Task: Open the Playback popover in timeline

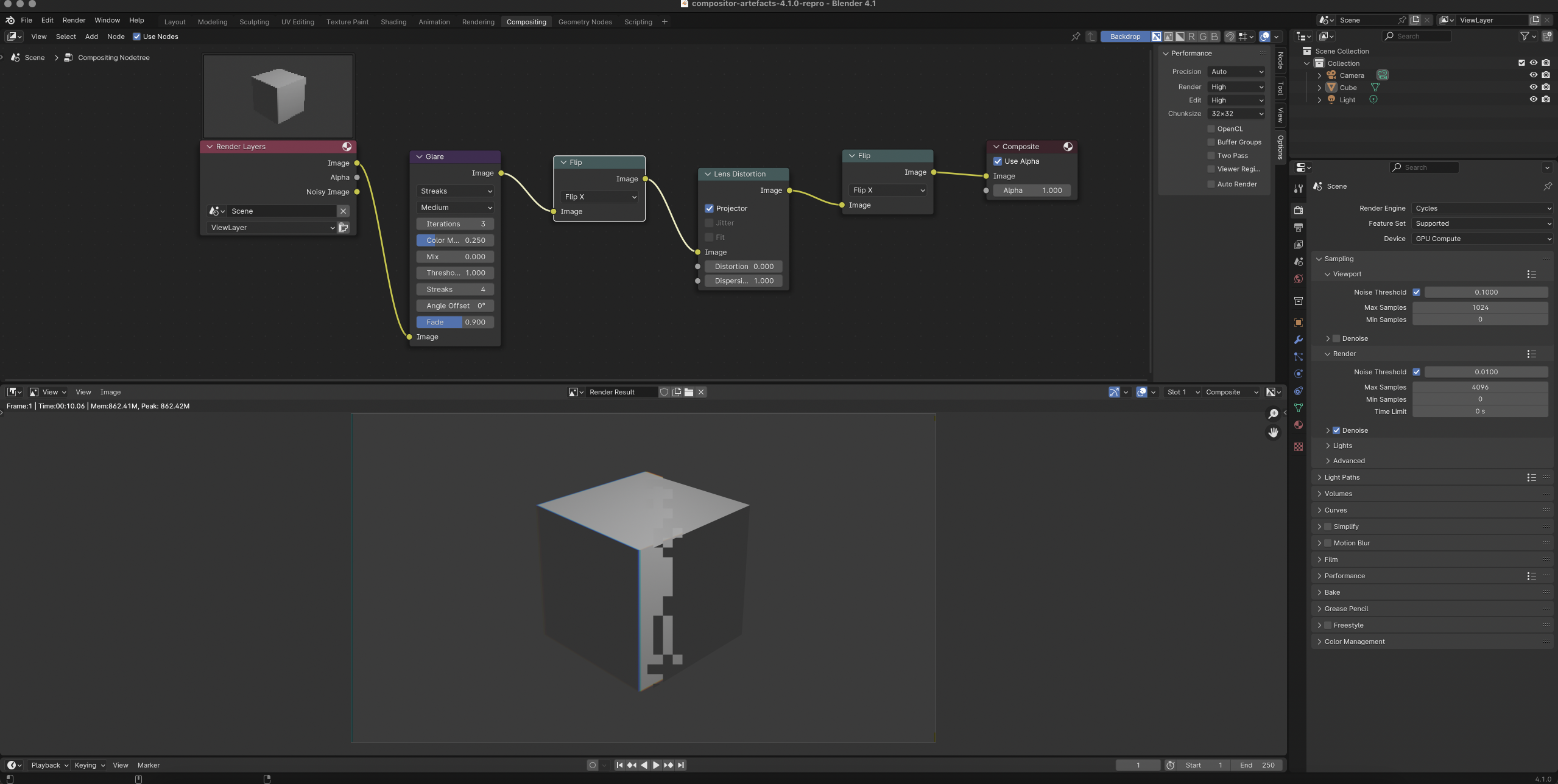Action: 49,765
